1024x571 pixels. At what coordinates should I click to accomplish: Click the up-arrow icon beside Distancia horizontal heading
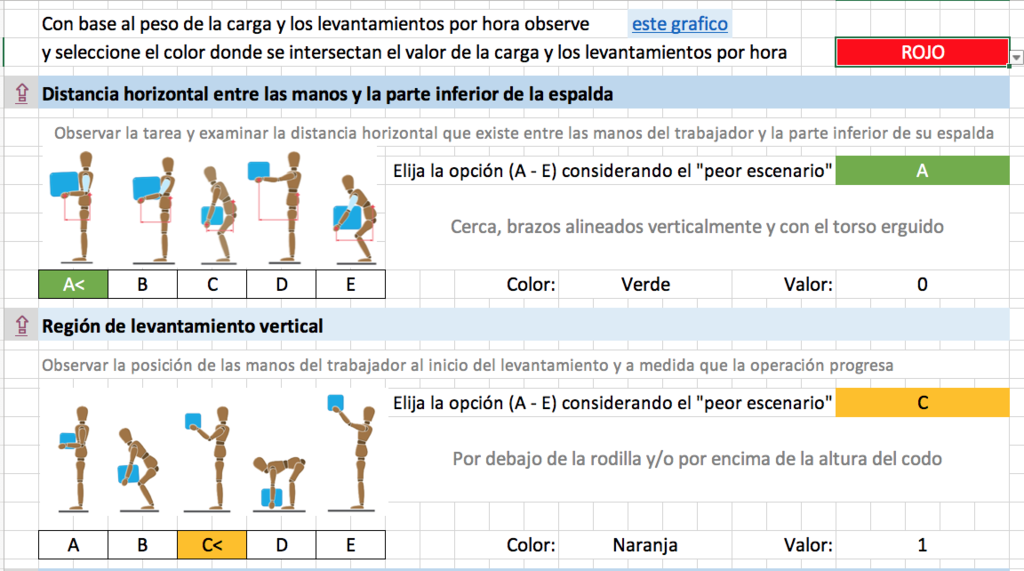click(22, 94)
